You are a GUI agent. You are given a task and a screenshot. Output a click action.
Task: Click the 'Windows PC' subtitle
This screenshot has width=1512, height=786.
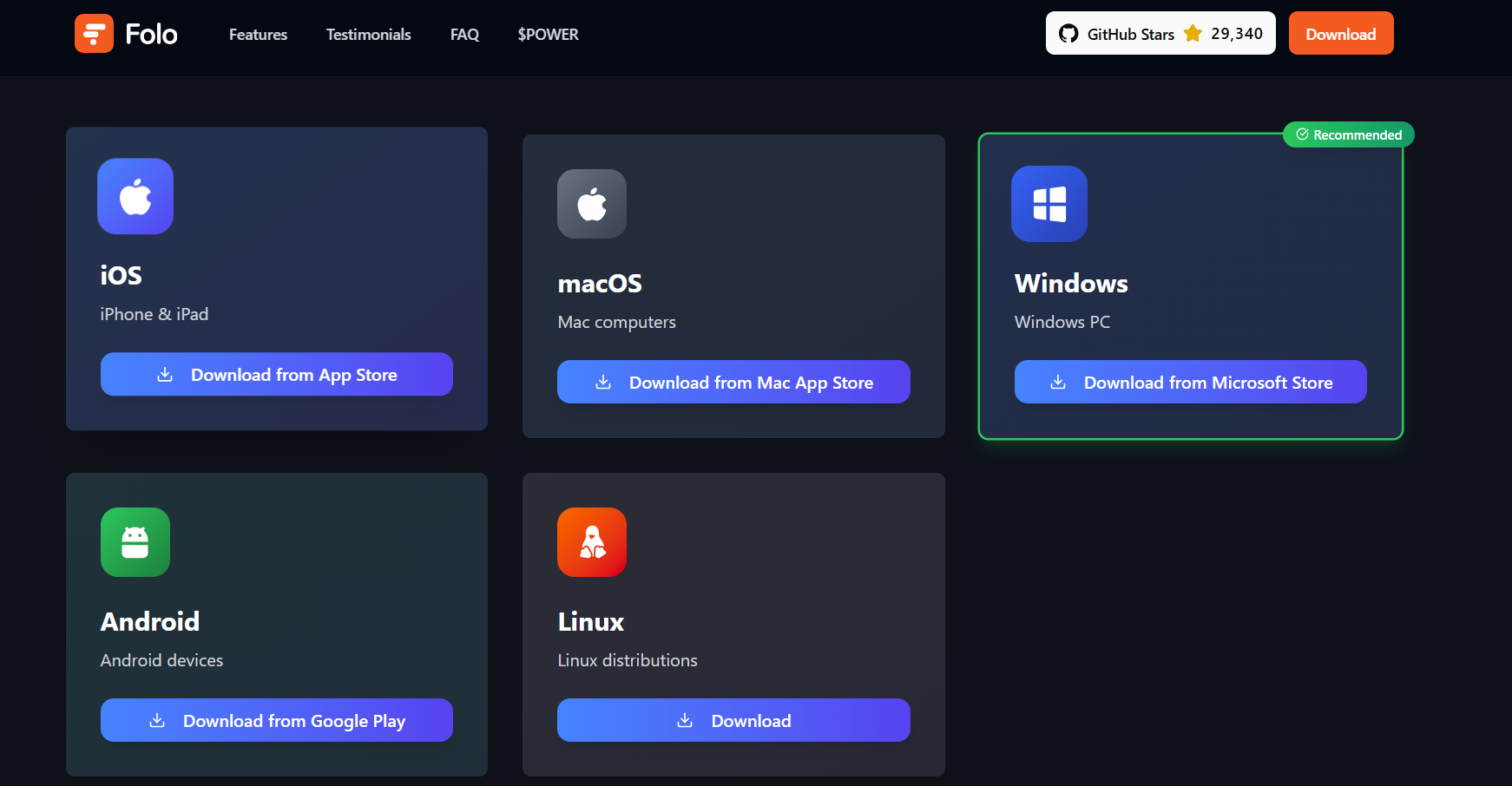click(x=1062, y=322)
